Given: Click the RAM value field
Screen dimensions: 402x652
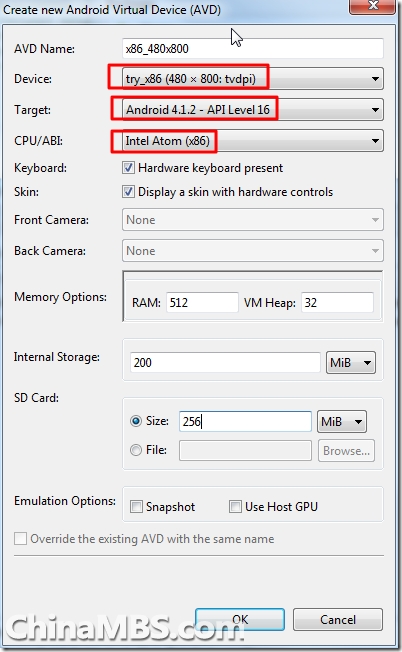Looking at the screenshot, I should [x=202, y=302].
